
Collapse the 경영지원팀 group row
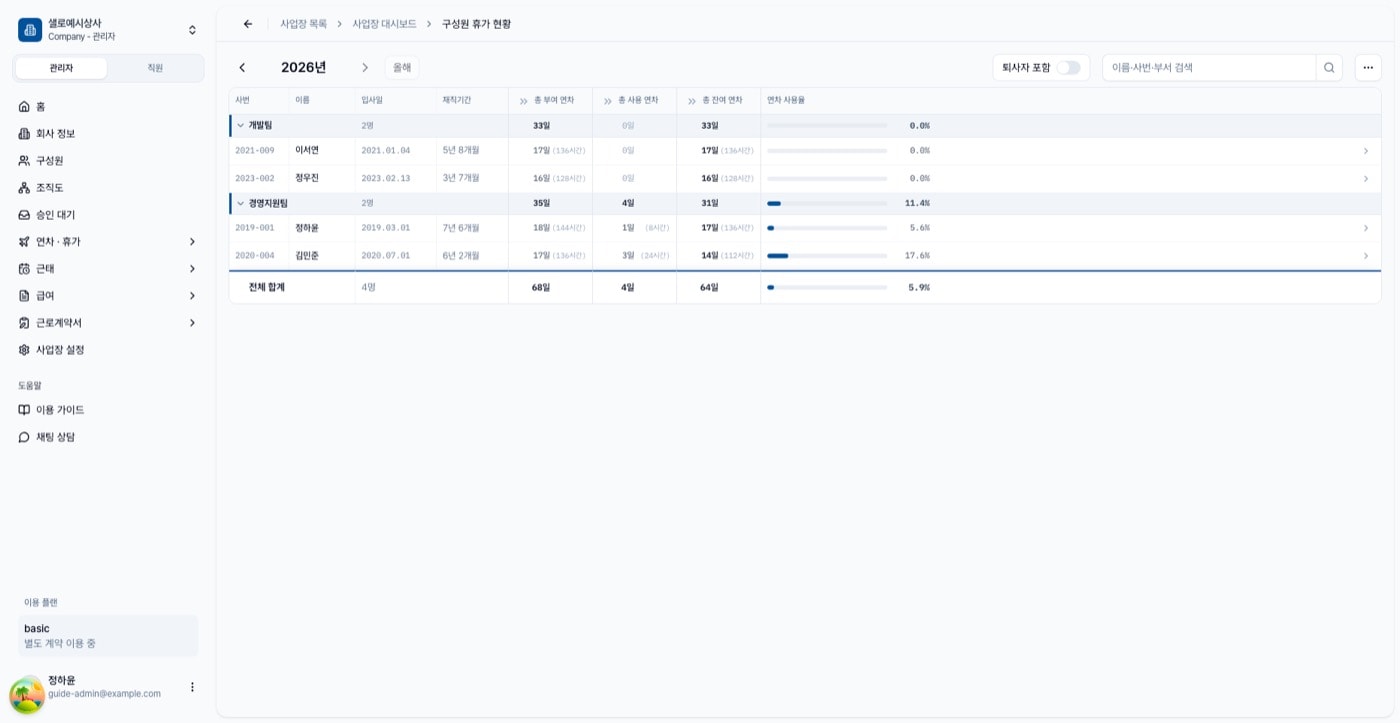pyautogui.click(x=240, y=203)
